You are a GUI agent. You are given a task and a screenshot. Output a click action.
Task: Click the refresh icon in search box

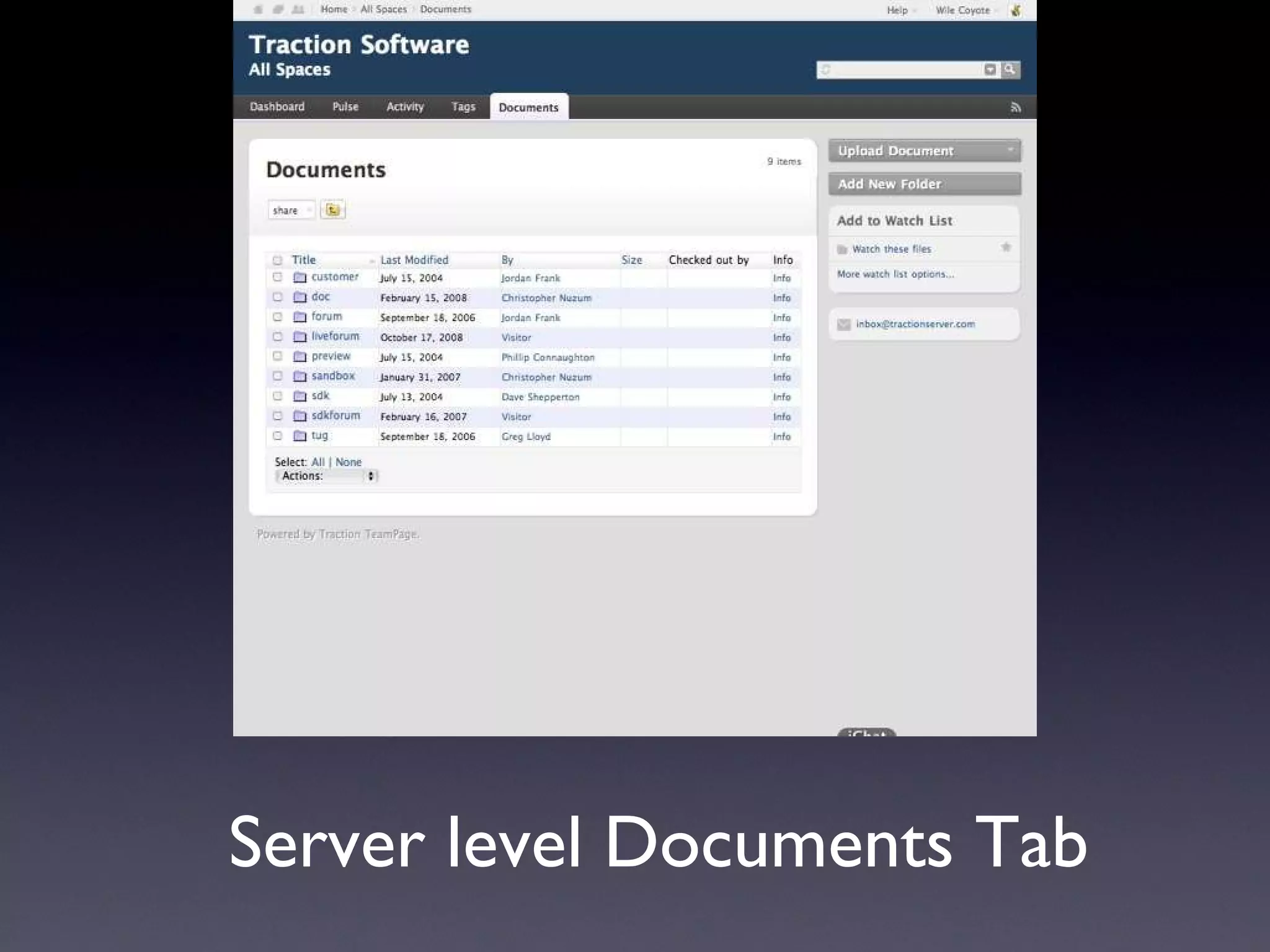(x=825, y=70)
